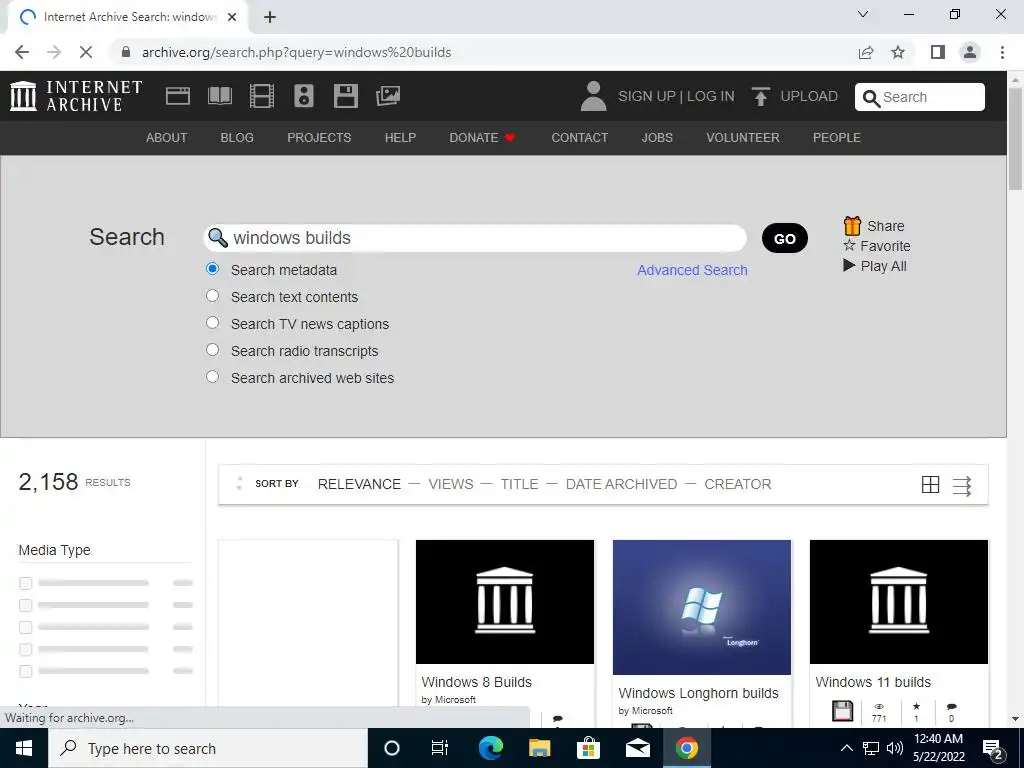
Task: Switch to list view icon
Action: coord(962,485)
